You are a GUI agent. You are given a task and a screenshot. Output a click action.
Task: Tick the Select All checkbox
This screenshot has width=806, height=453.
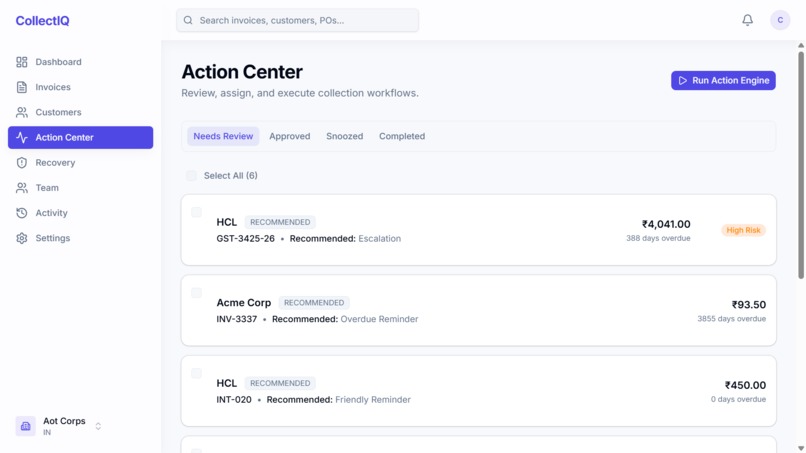pos(191,176)
